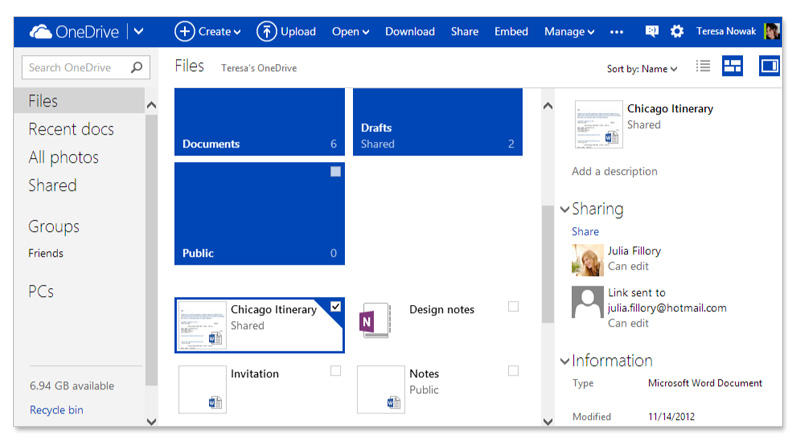Open Groups in the sidebar

[x=54, y=226]
